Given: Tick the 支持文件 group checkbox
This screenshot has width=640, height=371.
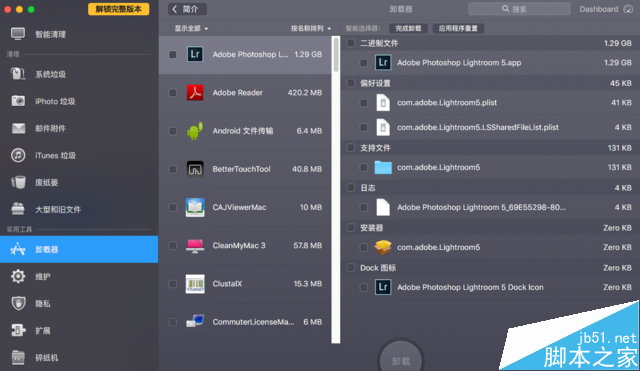Looking at the screenshot, I should [351, 147].
